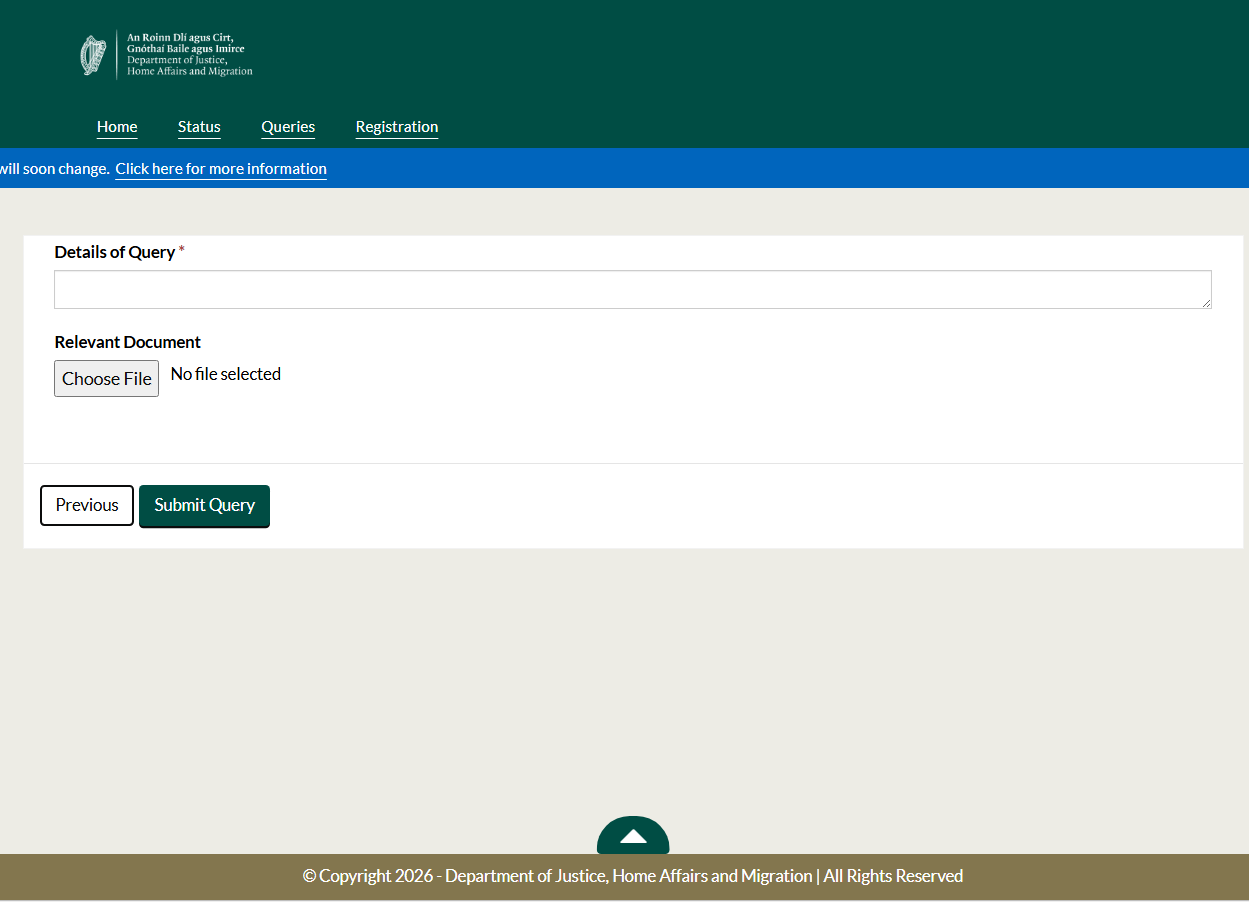The height and width of the screenshot is (902, 1249).
Task: Click the Department of Justice harp logo
Action: (x=167, y=54)
